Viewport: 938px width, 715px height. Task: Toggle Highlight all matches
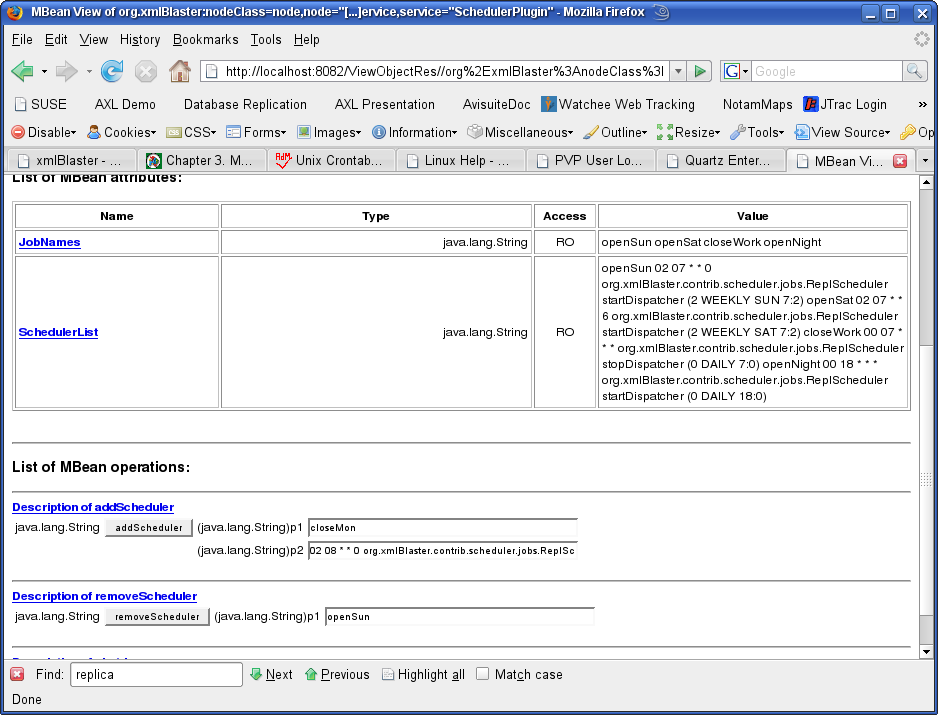pos(424,674)
